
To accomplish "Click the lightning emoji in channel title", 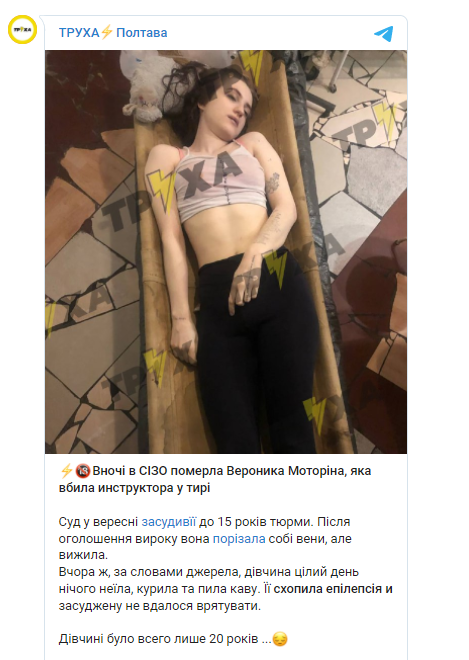I will coord(107,32).
